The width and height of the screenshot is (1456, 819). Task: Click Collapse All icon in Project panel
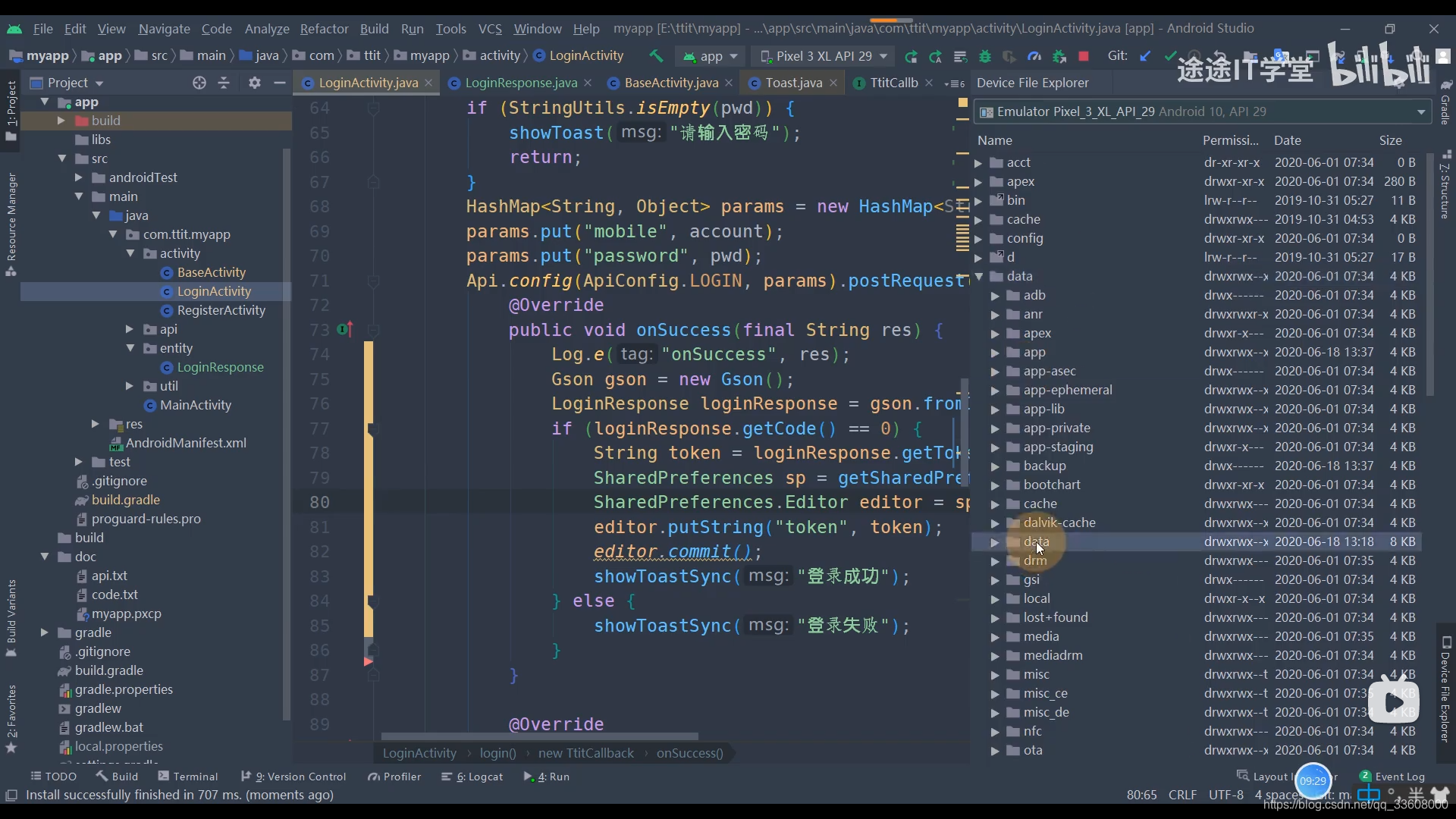(224, 83)
